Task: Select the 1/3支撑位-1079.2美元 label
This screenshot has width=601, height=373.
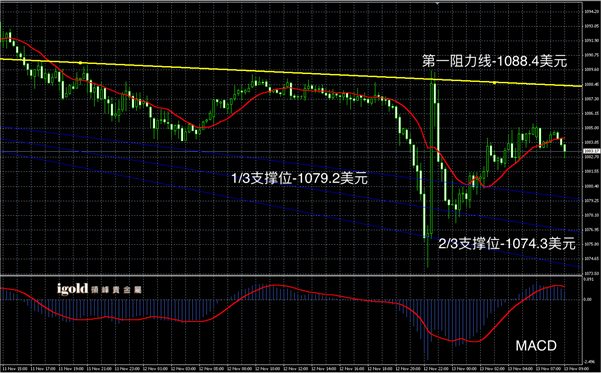Action: [x=300, y=178]
